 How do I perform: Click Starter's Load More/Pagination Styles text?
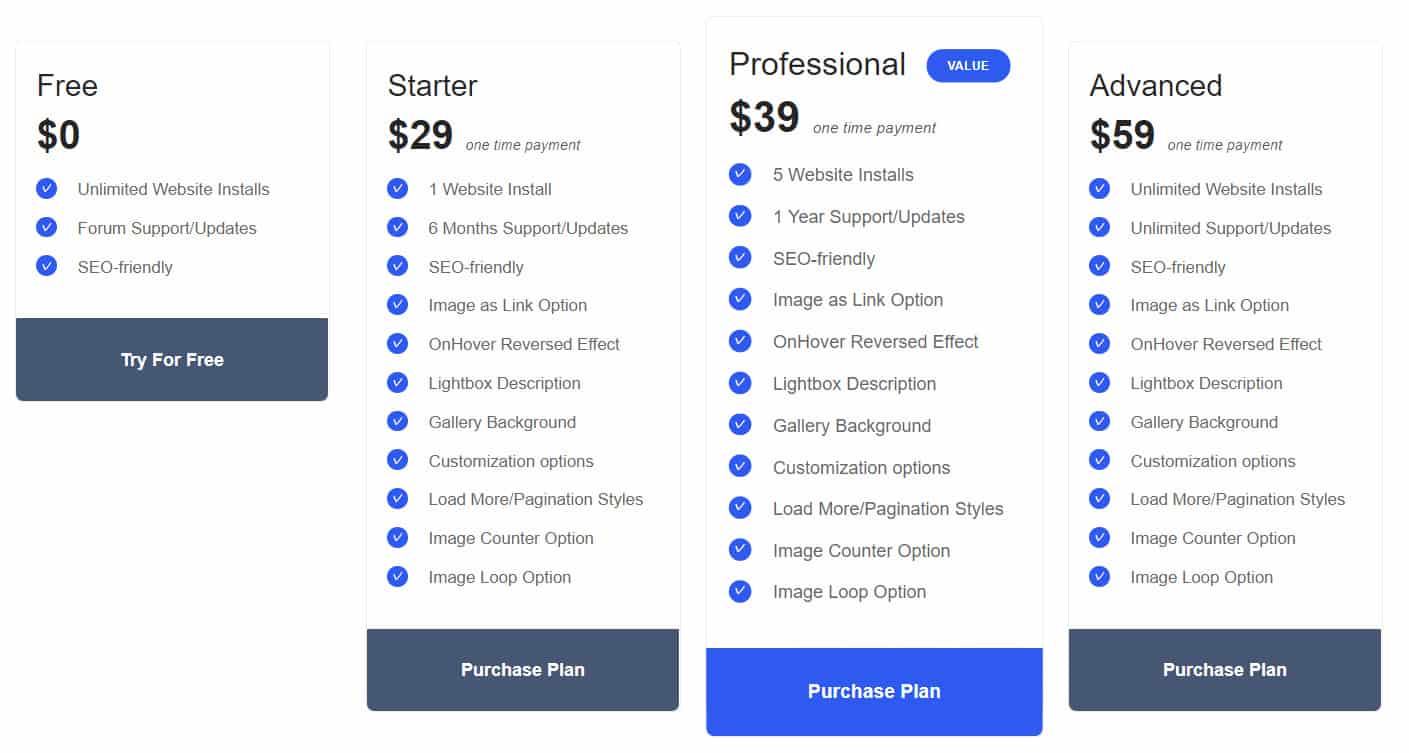coord(536,499)
